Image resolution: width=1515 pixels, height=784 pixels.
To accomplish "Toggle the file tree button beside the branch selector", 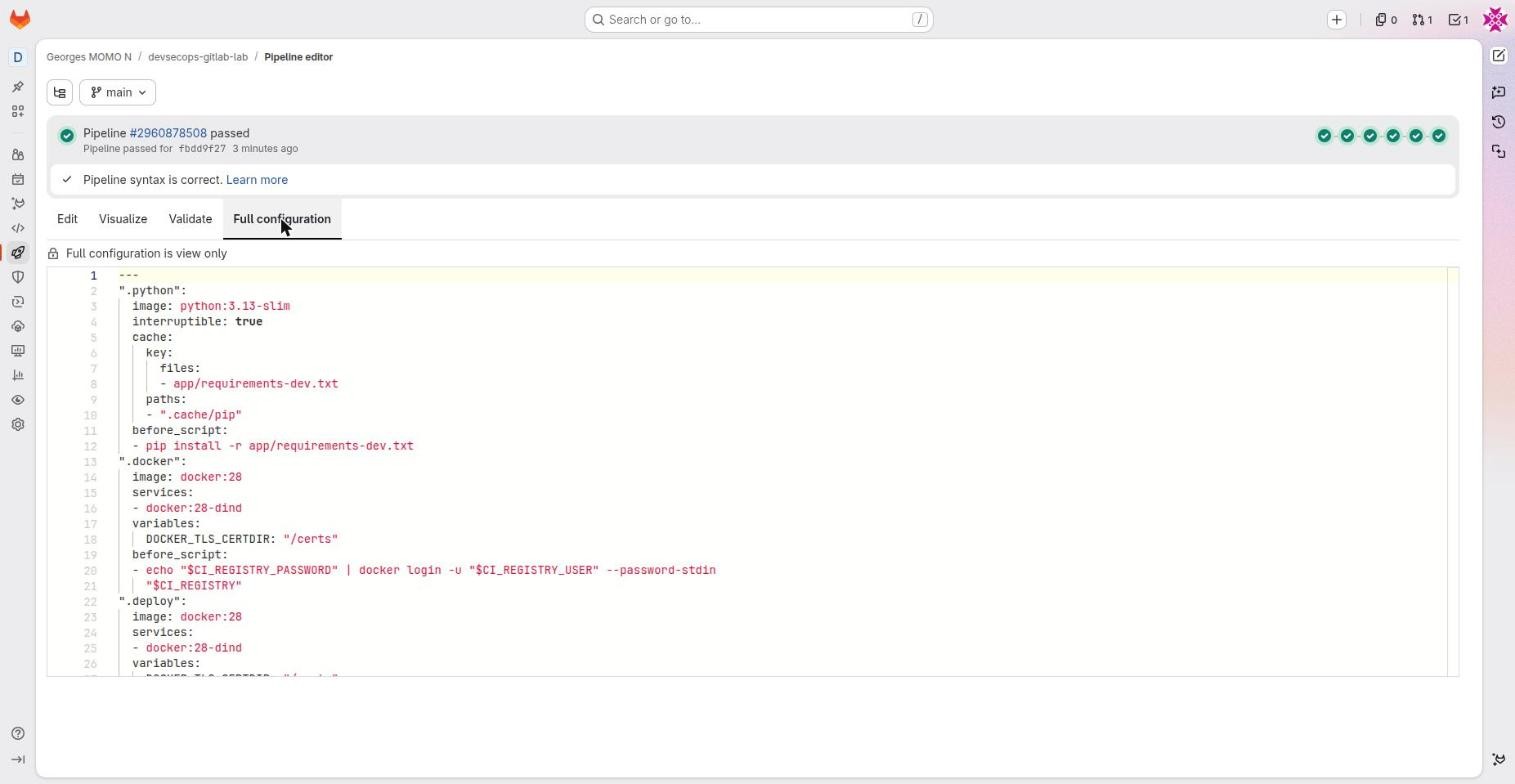I will [x=60, y=92].
